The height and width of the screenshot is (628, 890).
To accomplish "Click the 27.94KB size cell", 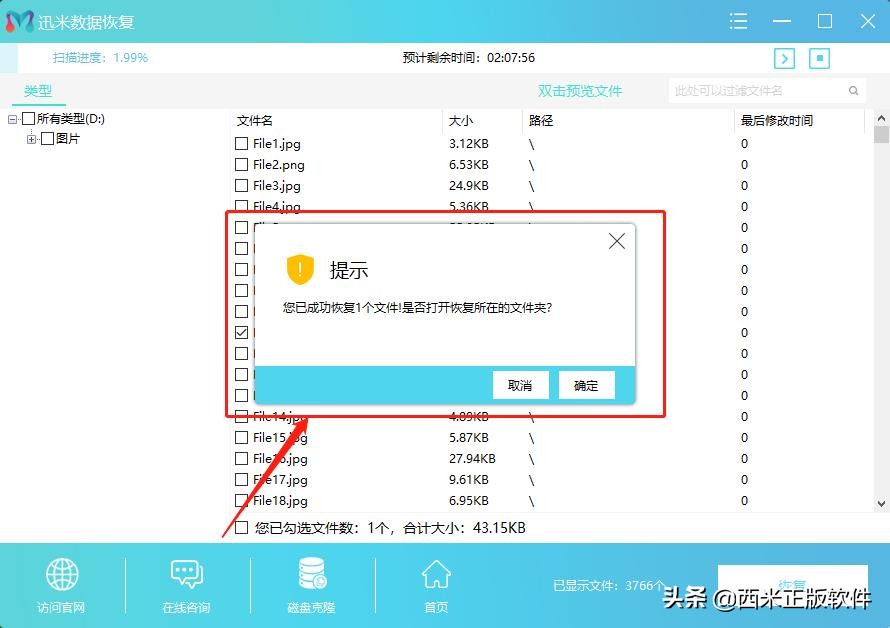I will tap(472, 459).
